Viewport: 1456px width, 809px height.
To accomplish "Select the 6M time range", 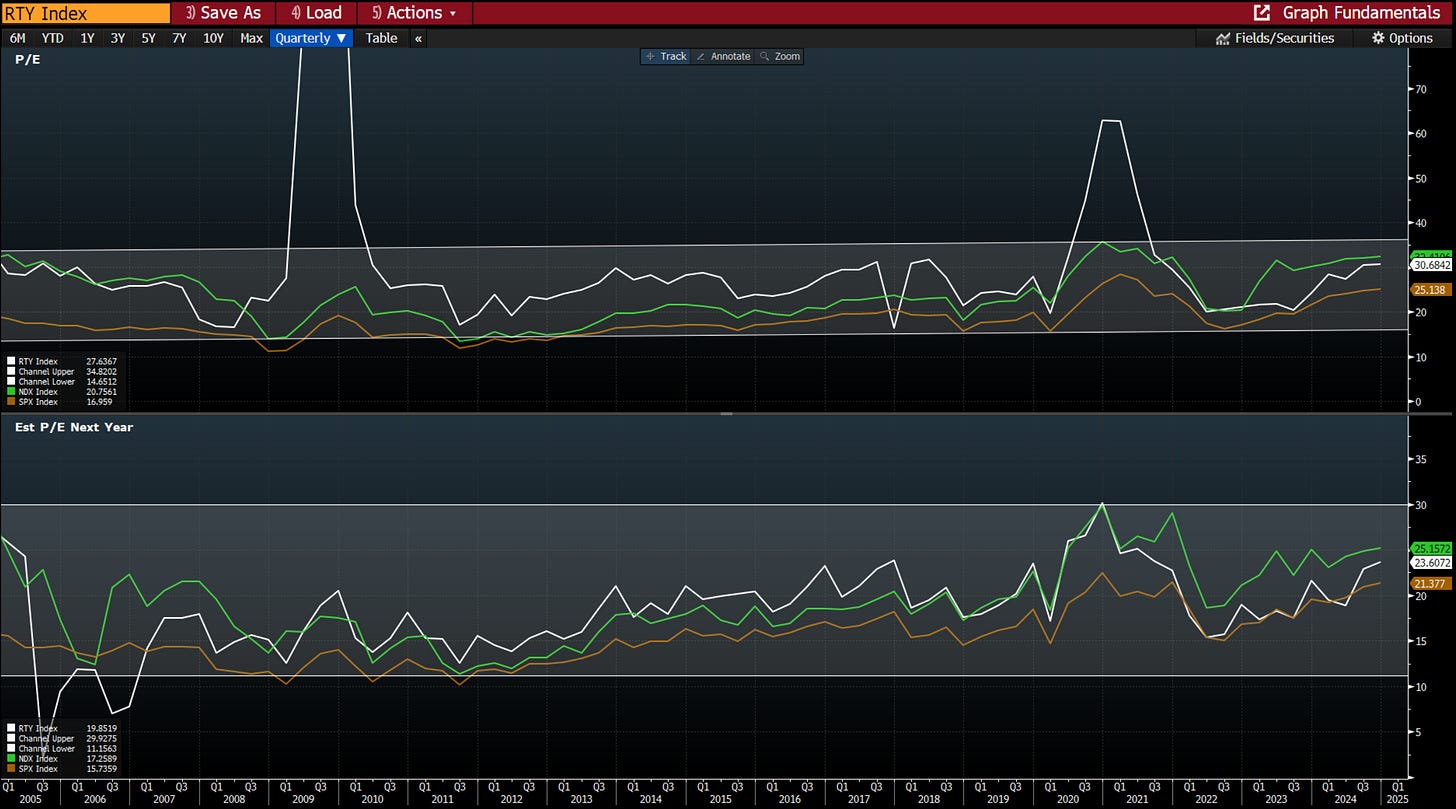I will [x=18, y=38].
